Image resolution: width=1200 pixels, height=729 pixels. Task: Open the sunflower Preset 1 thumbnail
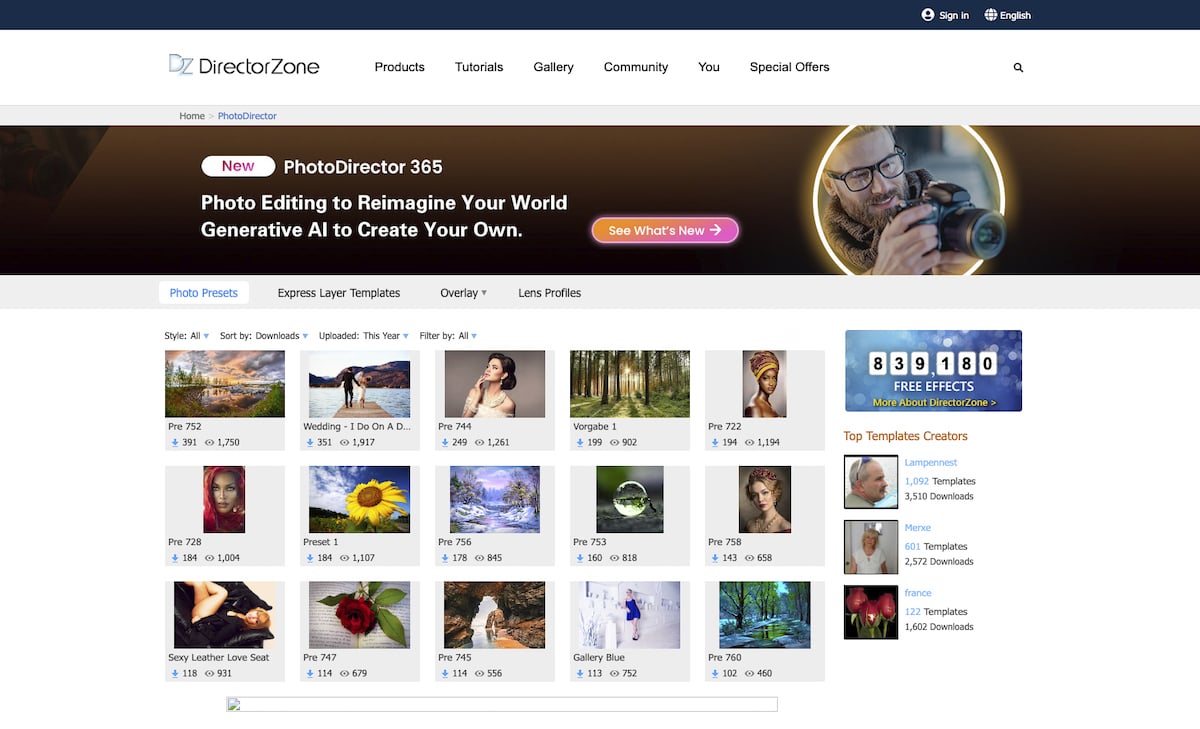pos(359,499)
